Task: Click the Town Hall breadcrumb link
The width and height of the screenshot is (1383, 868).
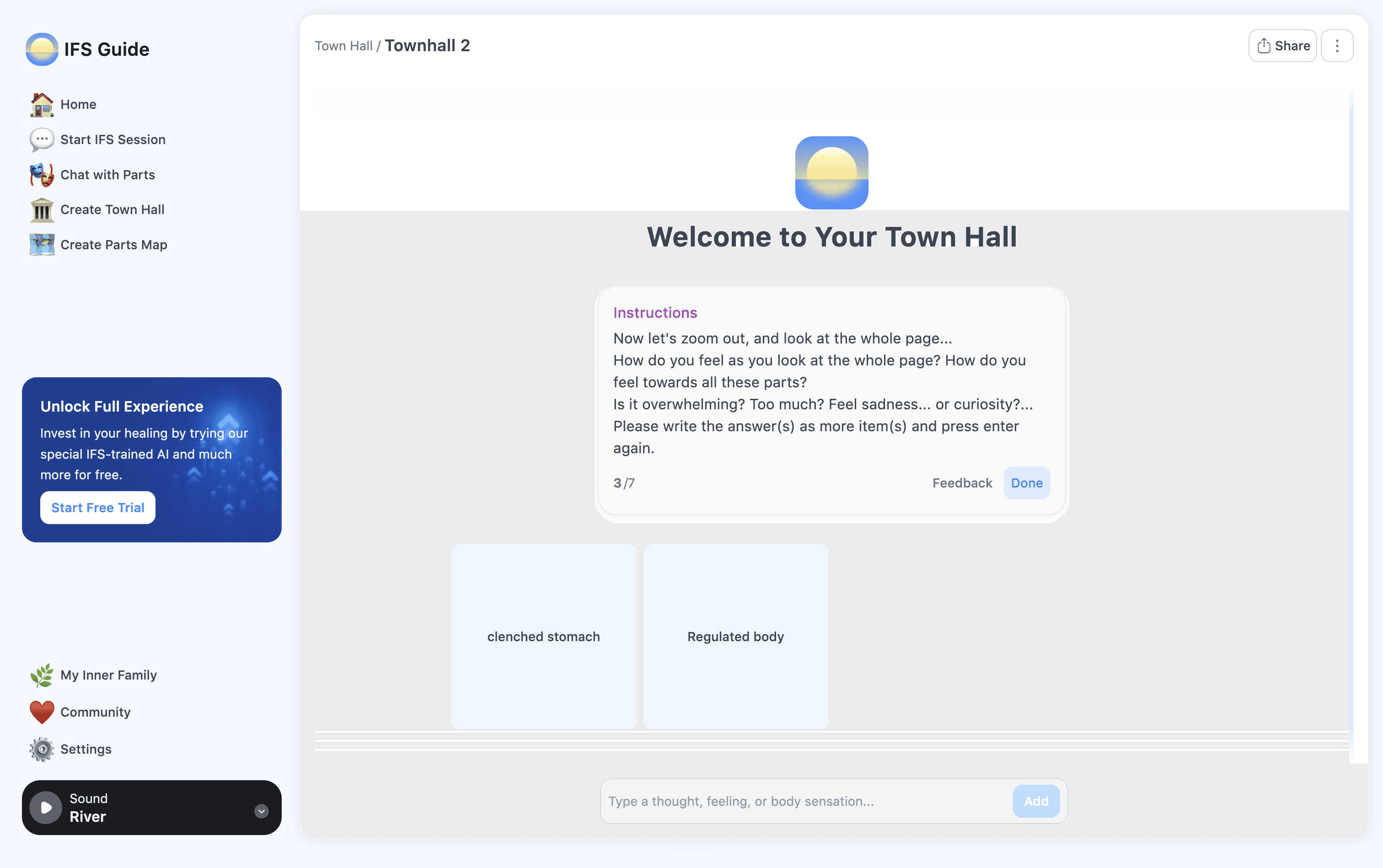Action: coord(343,46)
